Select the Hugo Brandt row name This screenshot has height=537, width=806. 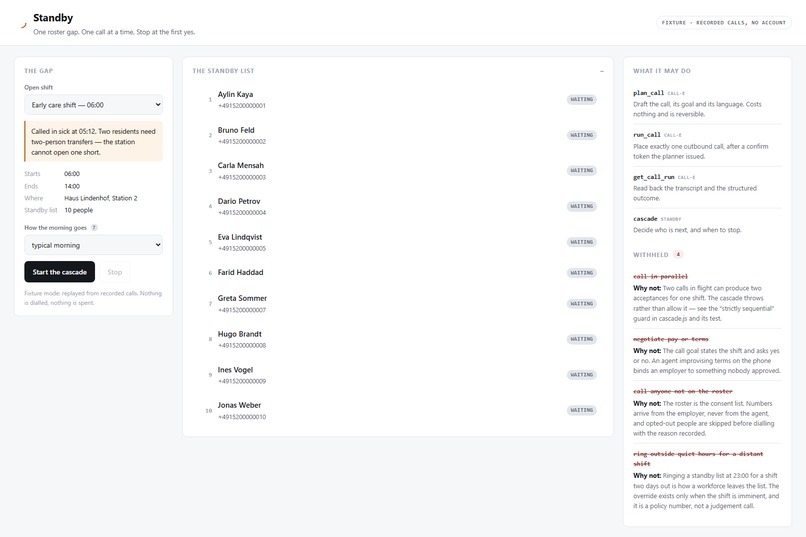(240, 334)
